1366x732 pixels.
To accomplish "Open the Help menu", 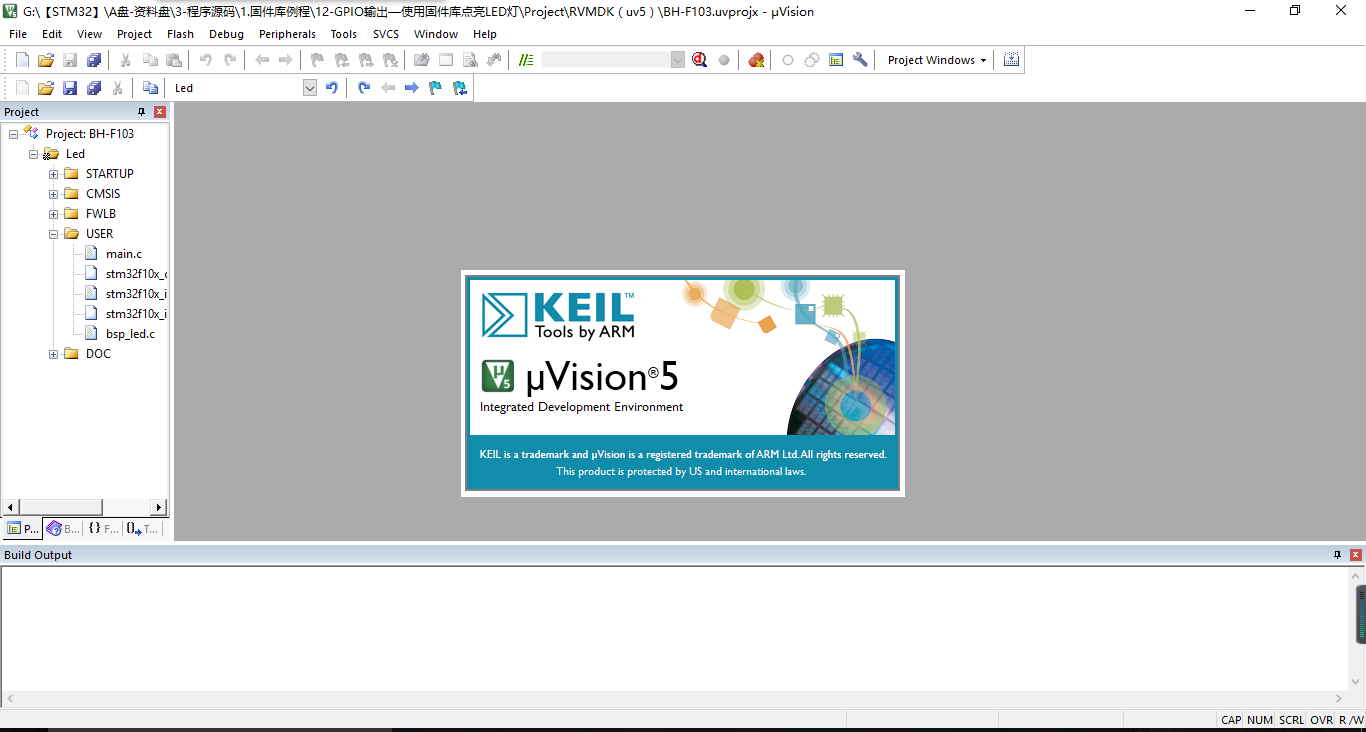I will tap(485, 34).
